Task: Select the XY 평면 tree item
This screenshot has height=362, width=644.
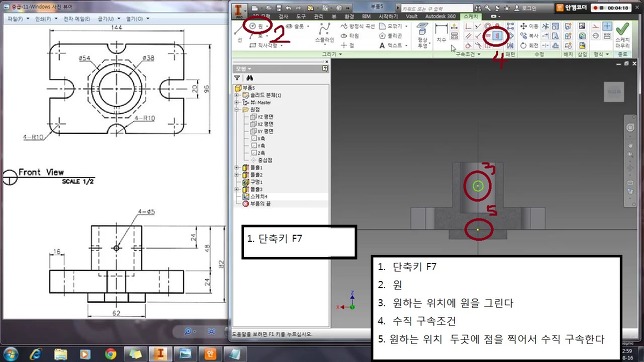Action: tap(262, 131)
